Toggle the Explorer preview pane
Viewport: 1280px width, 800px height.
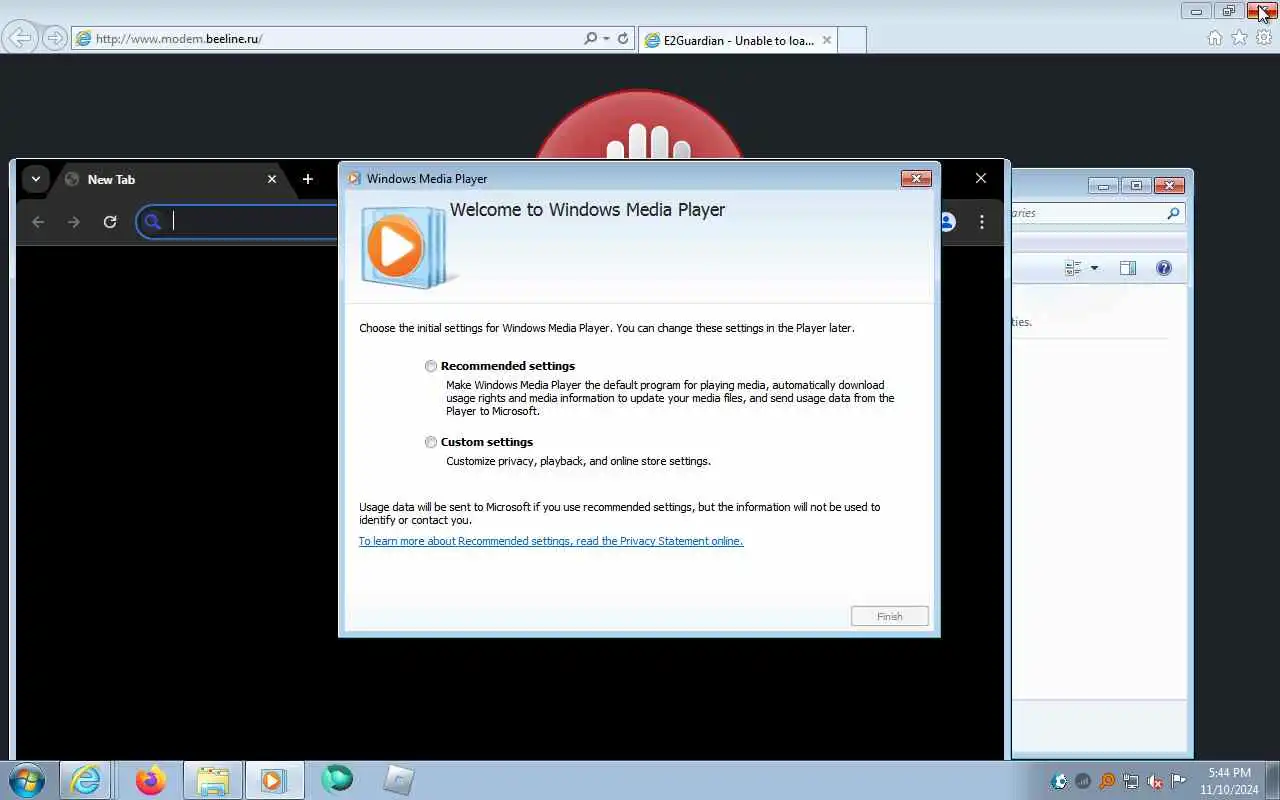click(1128, 268)
